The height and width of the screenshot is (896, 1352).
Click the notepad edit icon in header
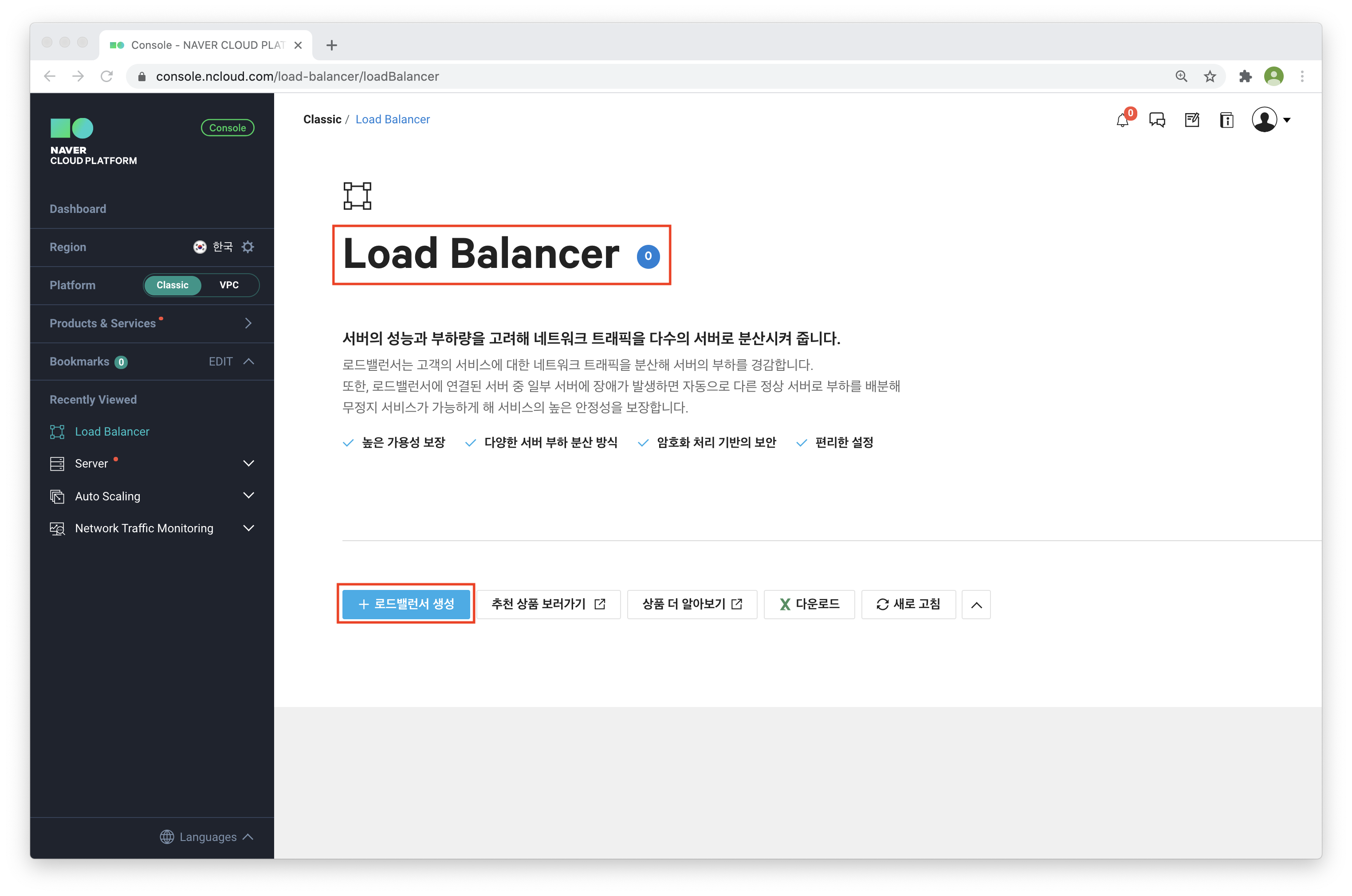tap(1192, 120)
